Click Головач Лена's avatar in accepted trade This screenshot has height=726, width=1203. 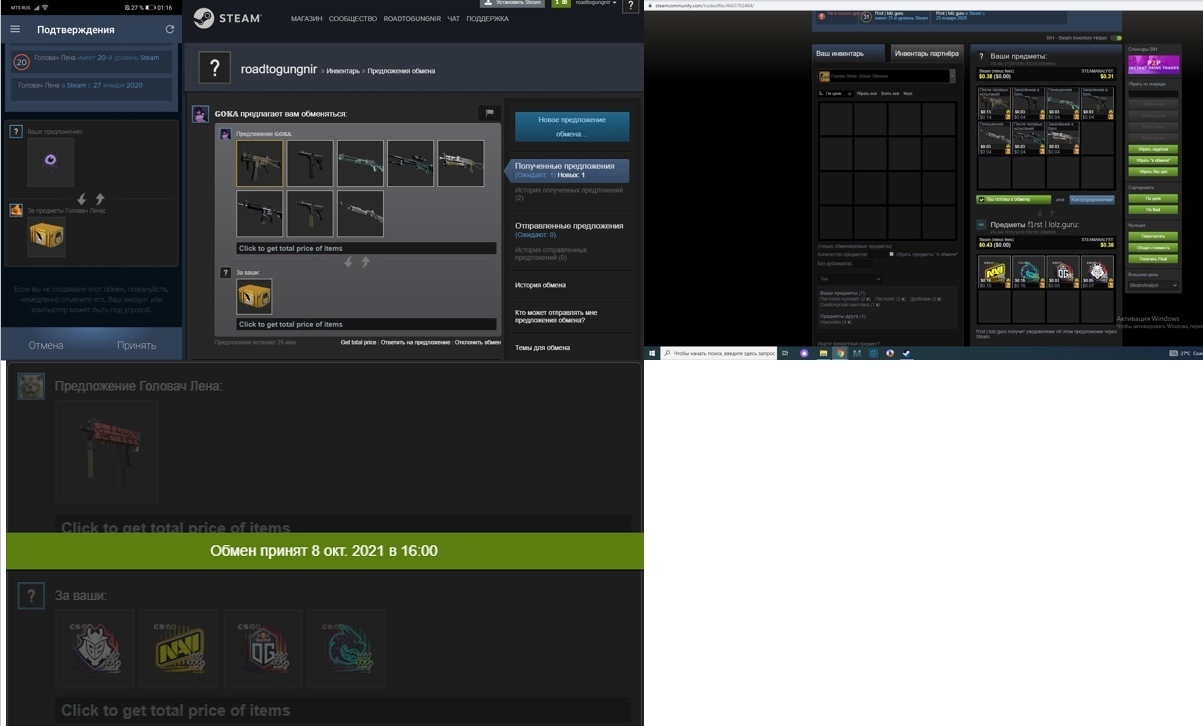30,386
